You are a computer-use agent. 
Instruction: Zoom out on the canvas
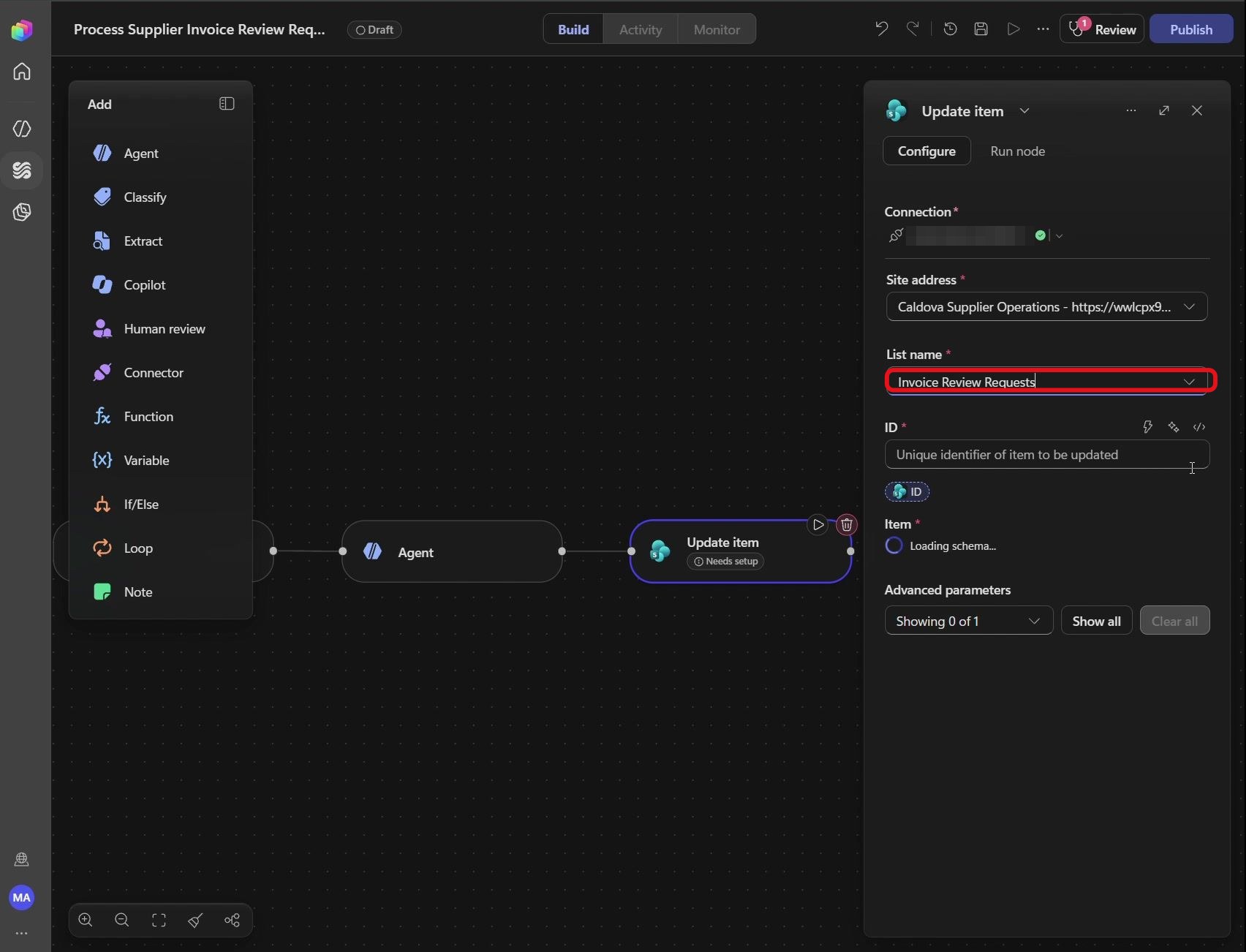[122, 921]
